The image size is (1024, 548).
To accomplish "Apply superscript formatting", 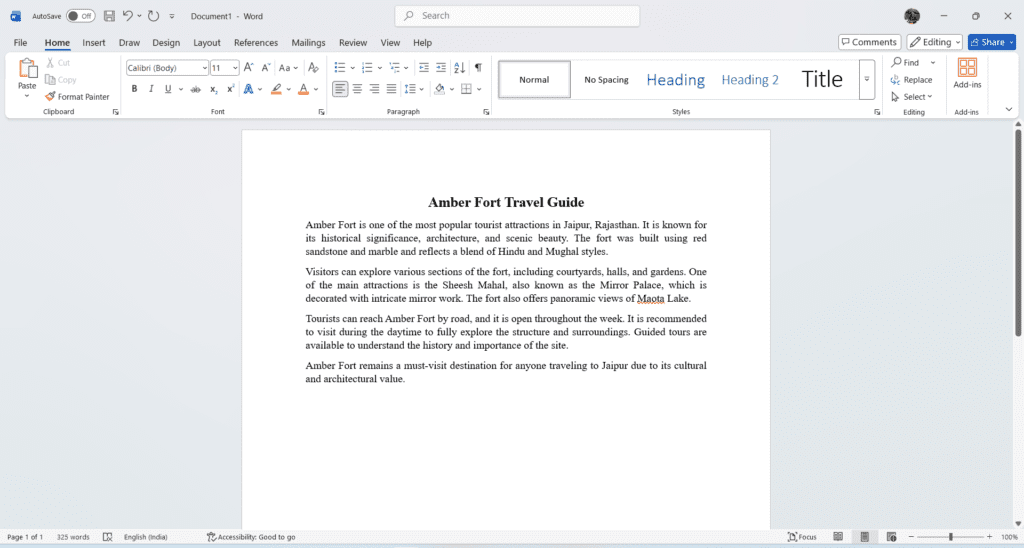I will tap(231, 89).
